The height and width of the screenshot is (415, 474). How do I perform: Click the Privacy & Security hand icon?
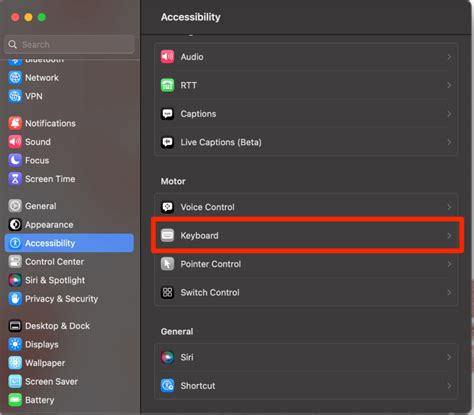[15, 299]
